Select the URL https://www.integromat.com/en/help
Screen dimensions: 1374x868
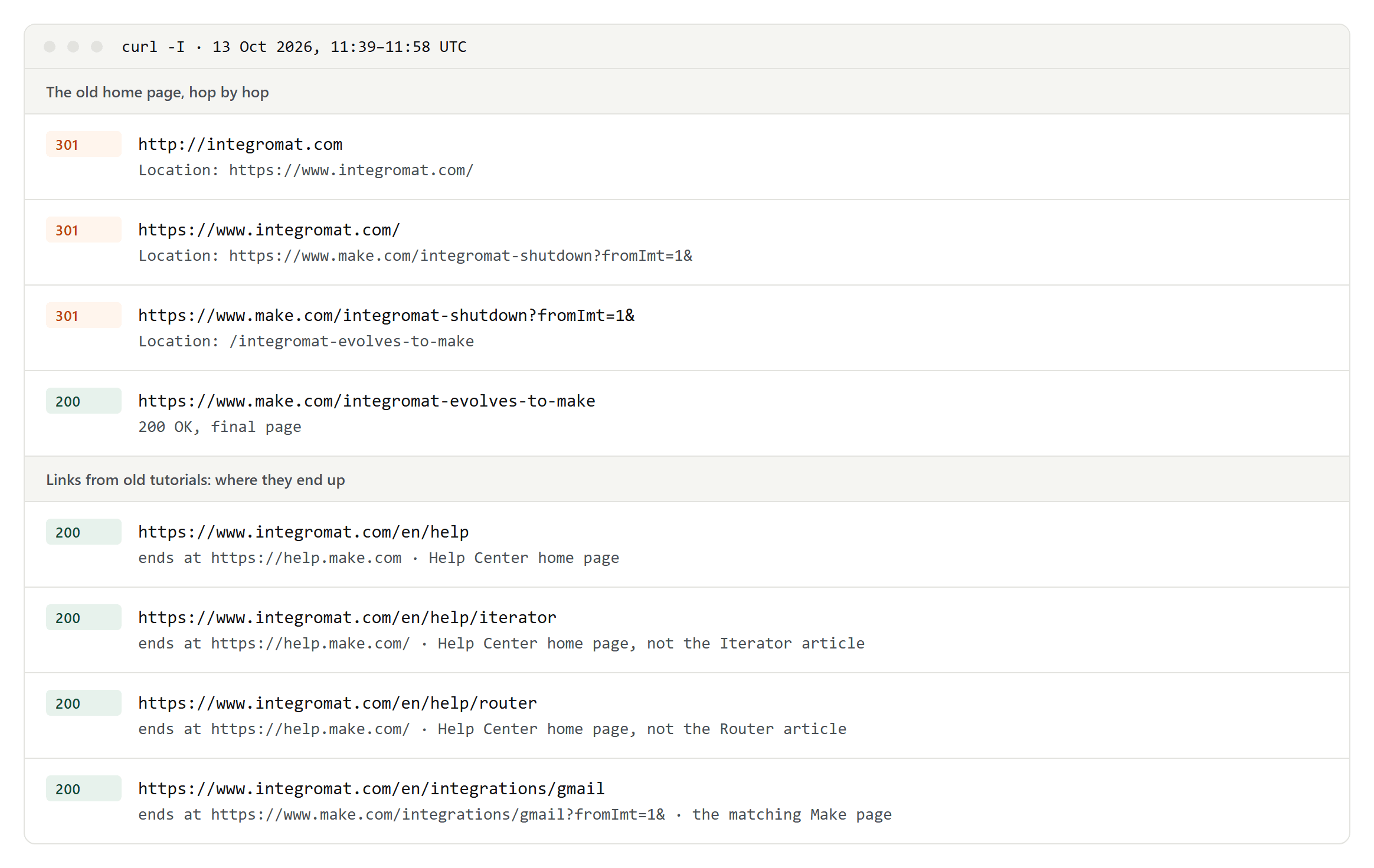point(303,532)
